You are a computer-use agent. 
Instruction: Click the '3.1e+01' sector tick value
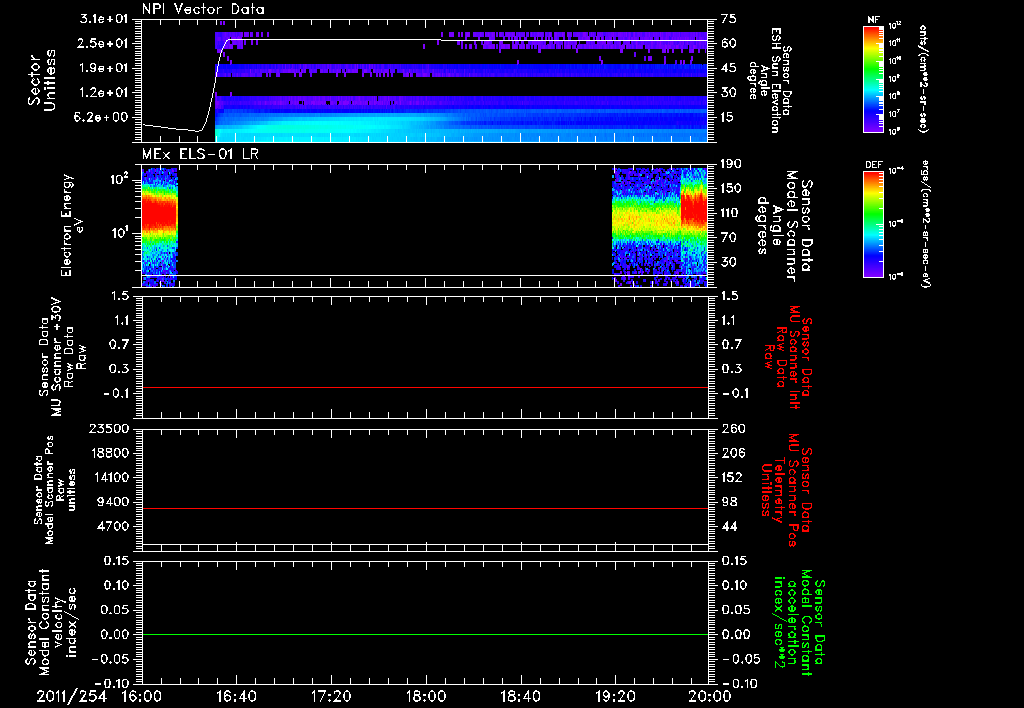point(103,18)
